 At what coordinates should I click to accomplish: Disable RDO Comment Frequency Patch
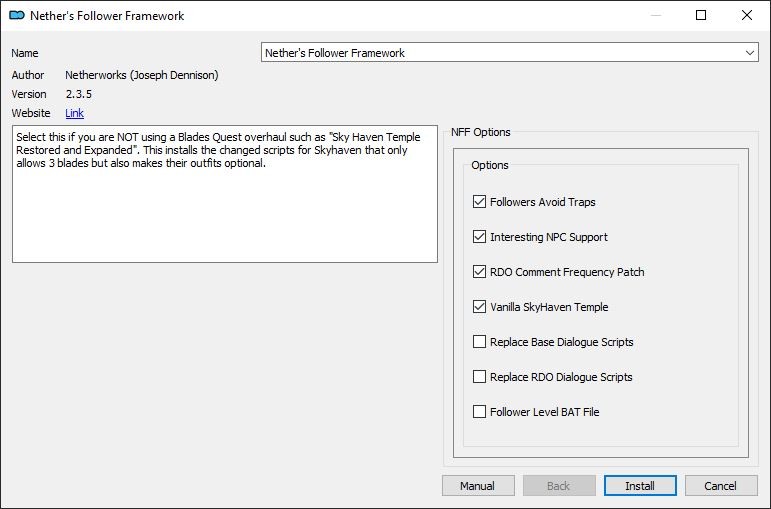(479, 271)
